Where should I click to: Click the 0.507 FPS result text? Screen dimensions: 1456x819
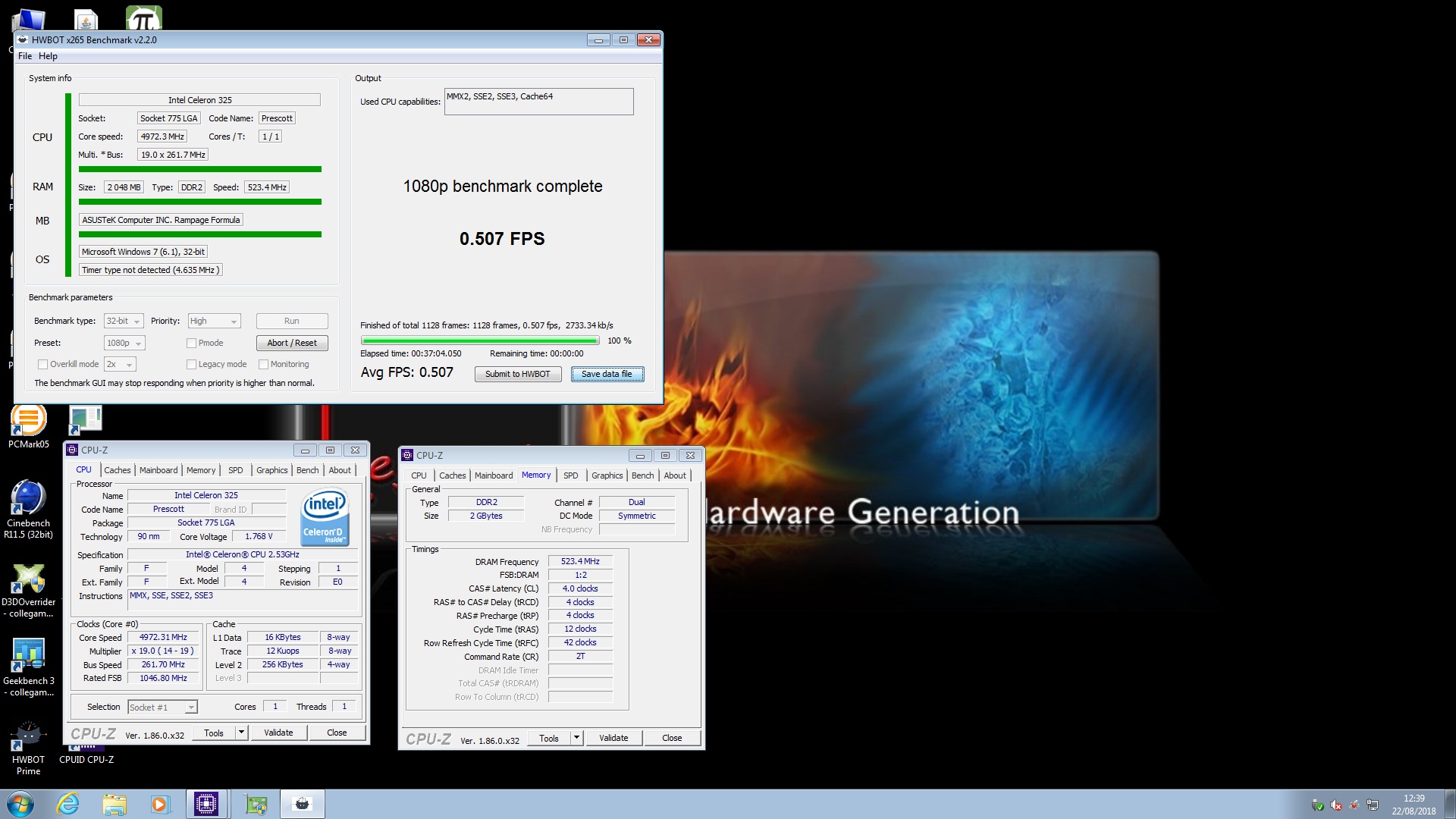tap(502, 239)
